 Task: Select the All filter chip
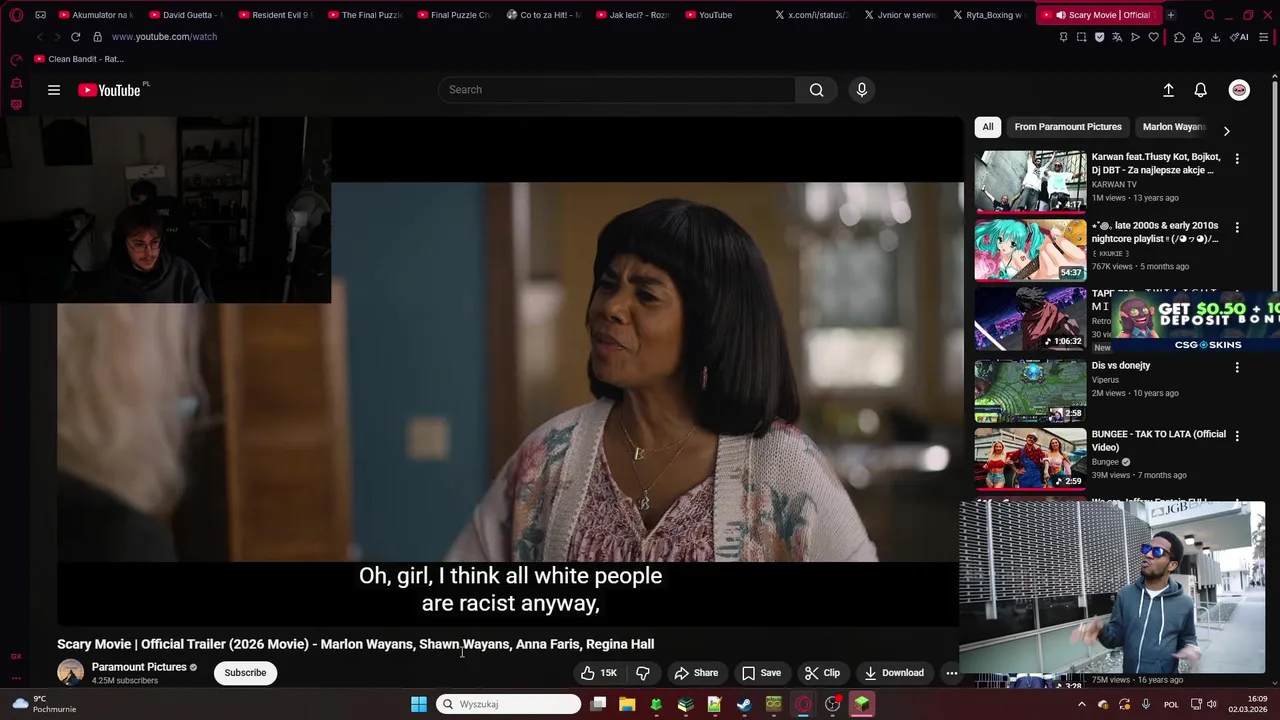point(987,127)
